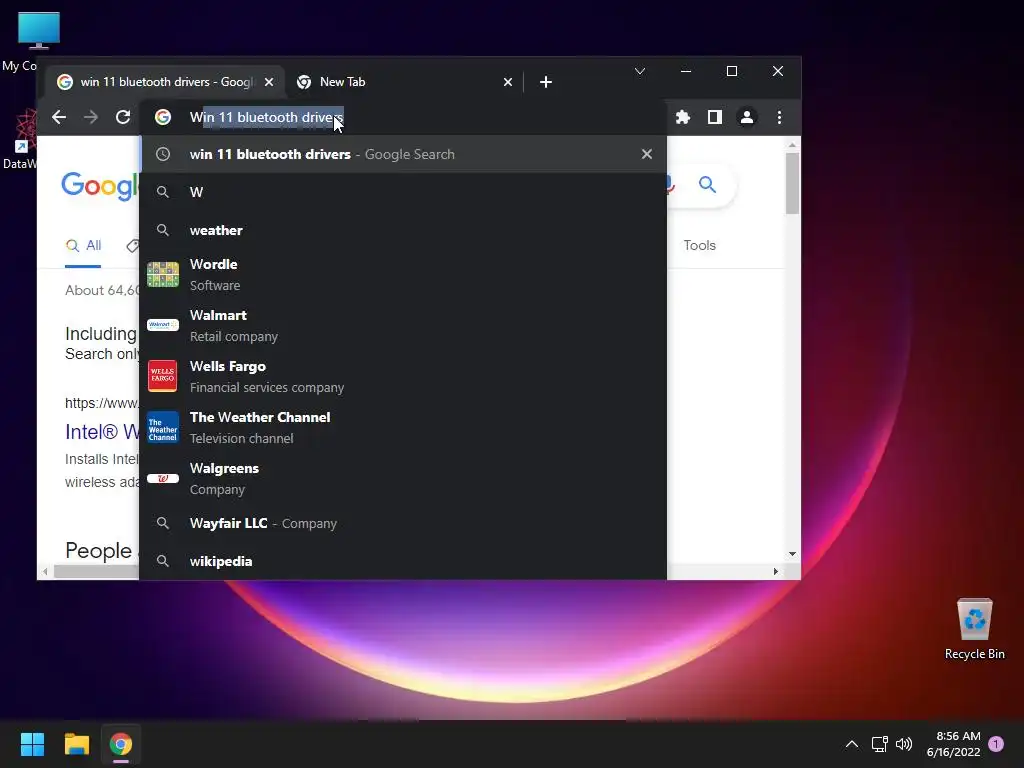This screenshot has height=768, width=1024.
Task: Select the Wordle Software suggestion
Action: [x=404, y=274]
